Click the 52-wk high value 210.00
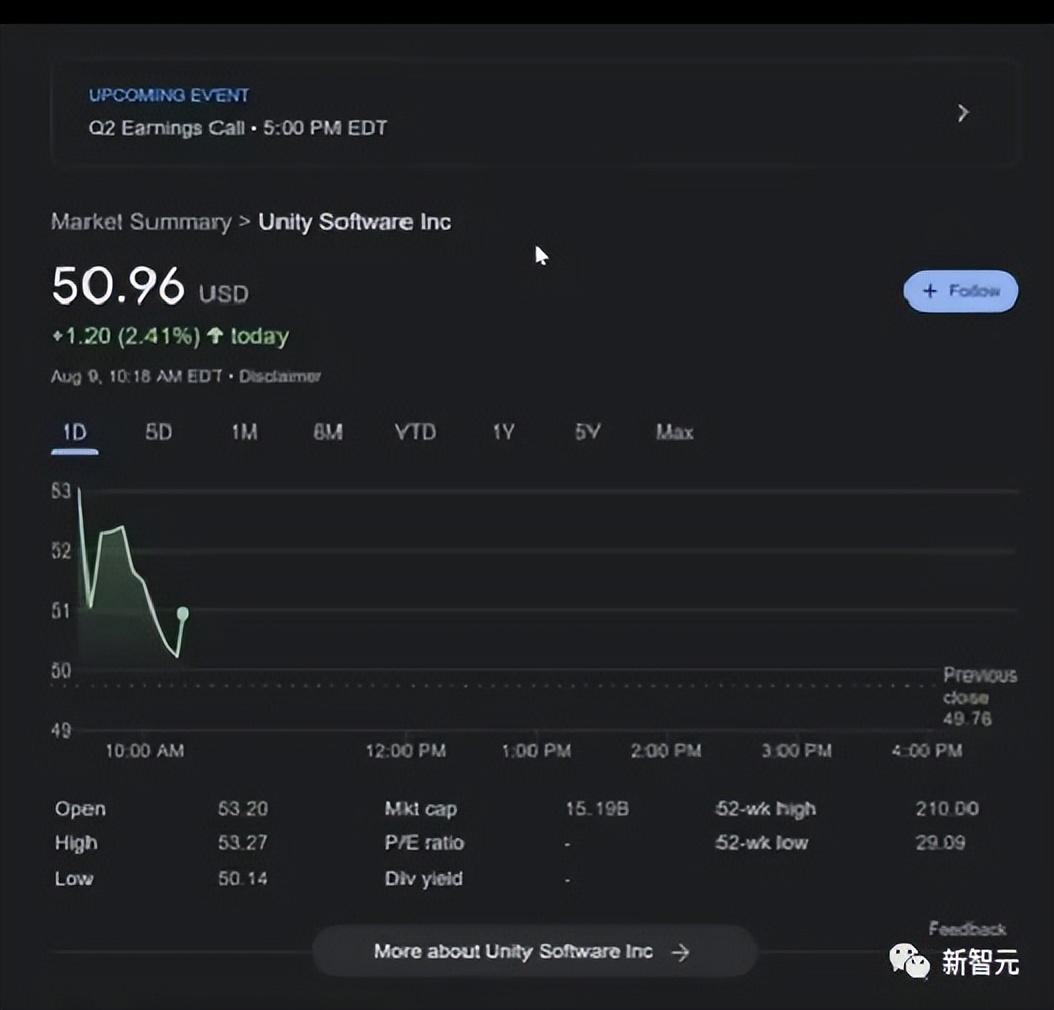The width and height of the screenshot is (1054, 1010). click(x=947, y=808)
